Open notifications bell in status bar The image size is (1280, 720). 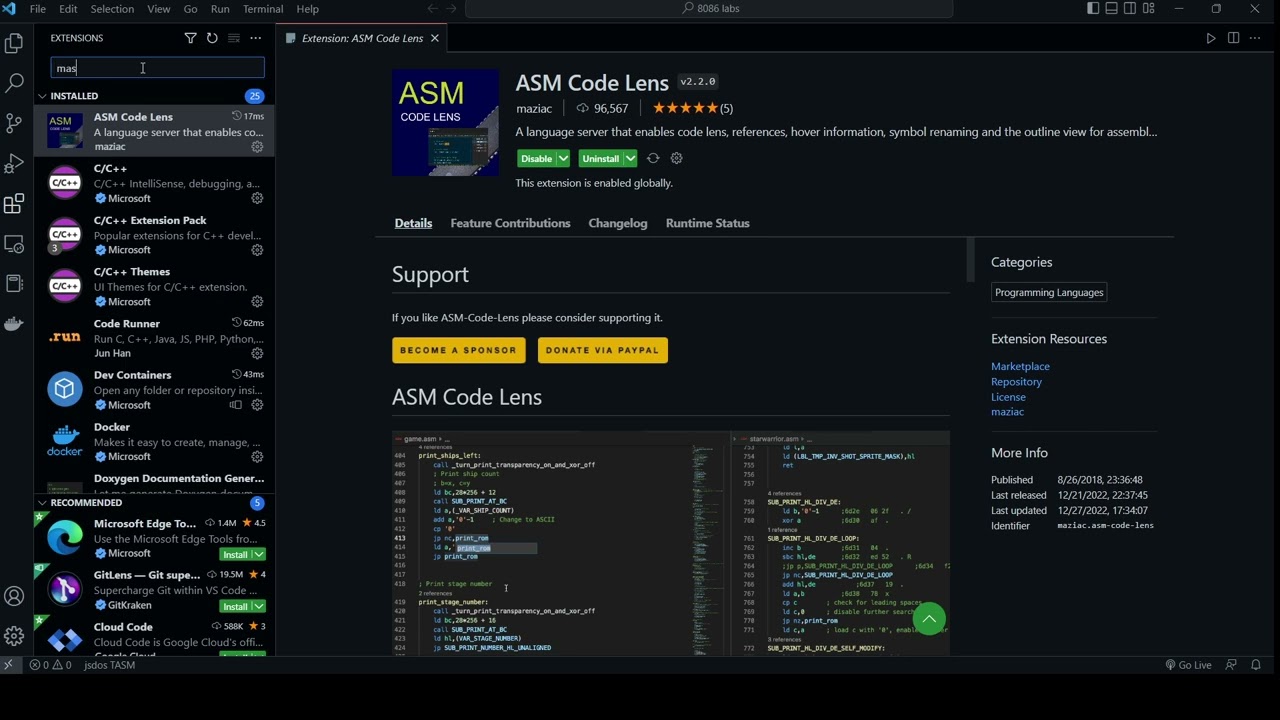pos(1256,665)
